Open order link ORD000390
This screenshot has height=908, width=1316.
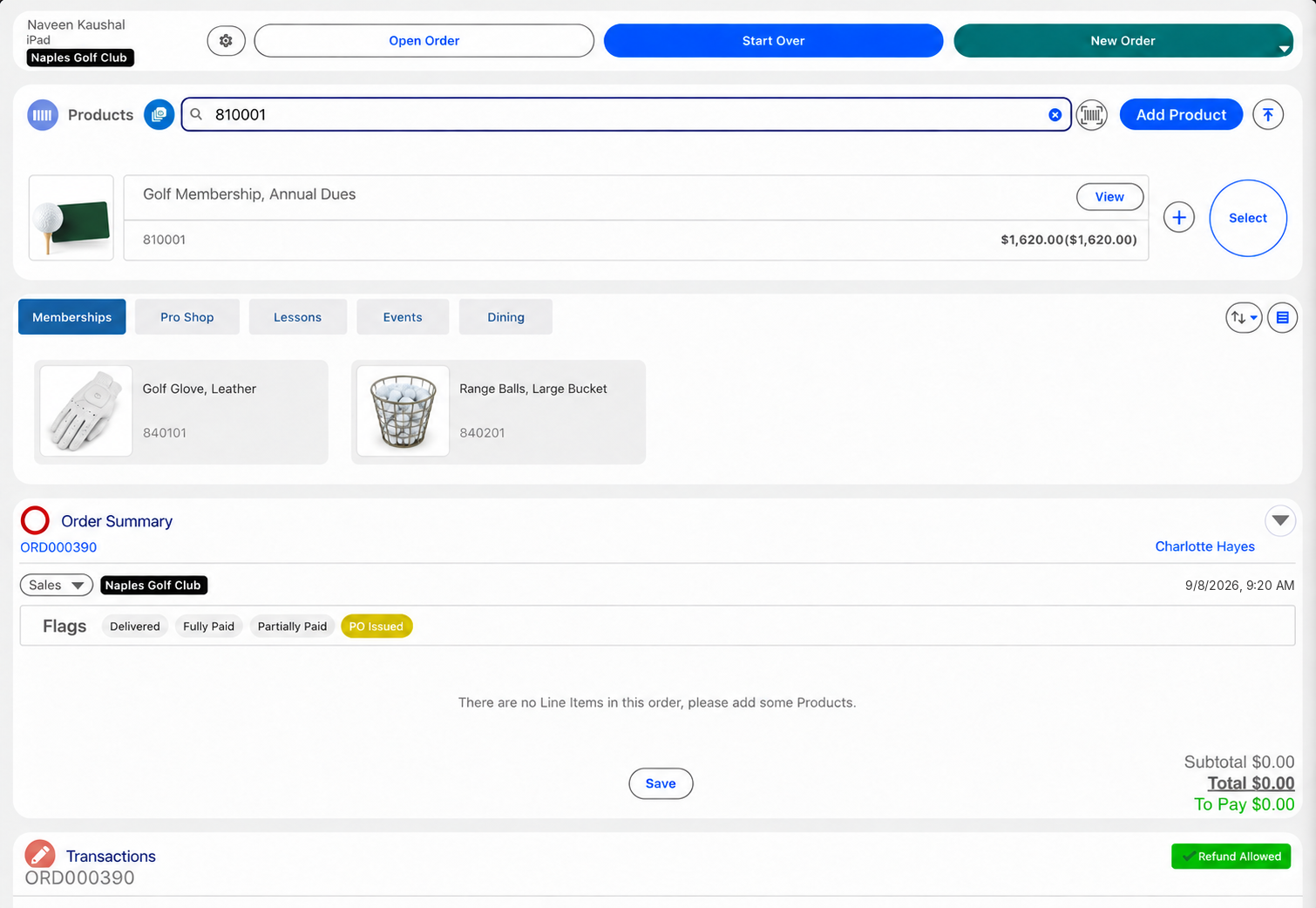58,547
